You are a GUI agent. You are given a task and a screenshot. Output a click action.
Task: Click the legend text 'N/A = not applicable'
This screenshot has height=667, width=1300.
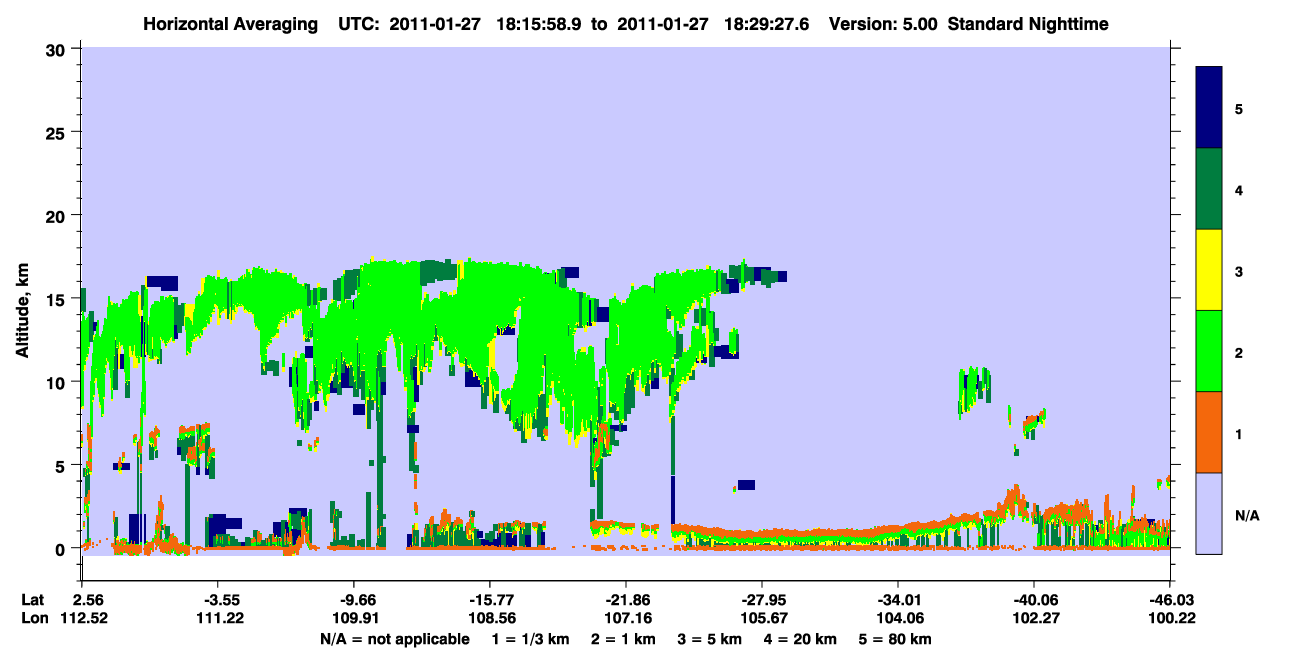click(394, 639)
